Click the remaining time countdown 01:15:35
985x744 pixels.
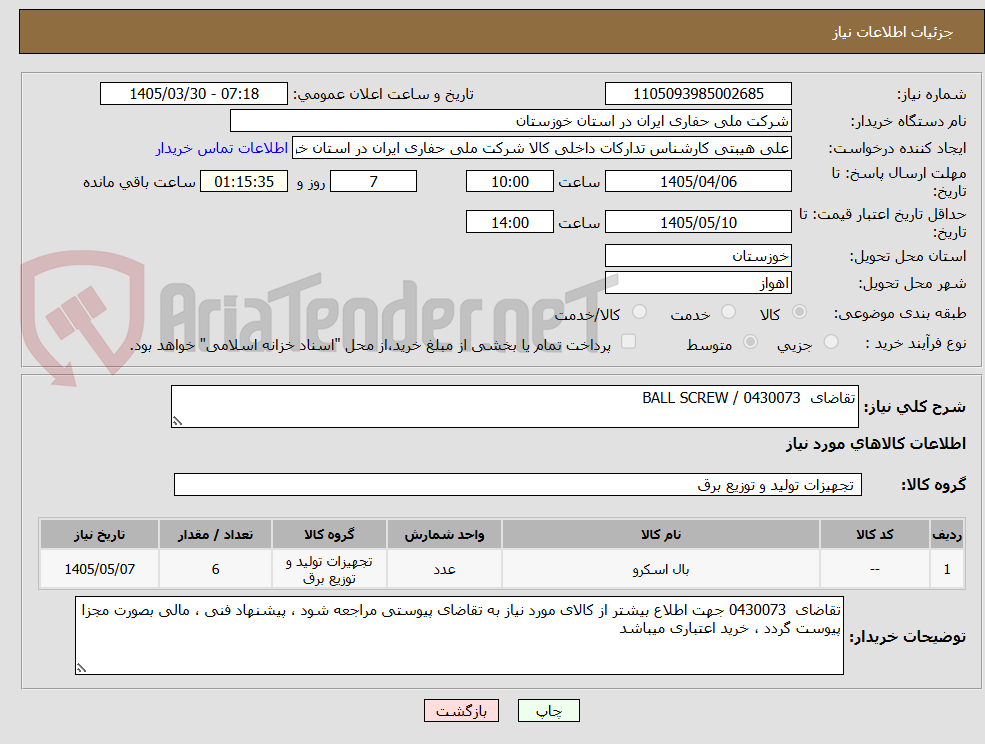point(244,182)
